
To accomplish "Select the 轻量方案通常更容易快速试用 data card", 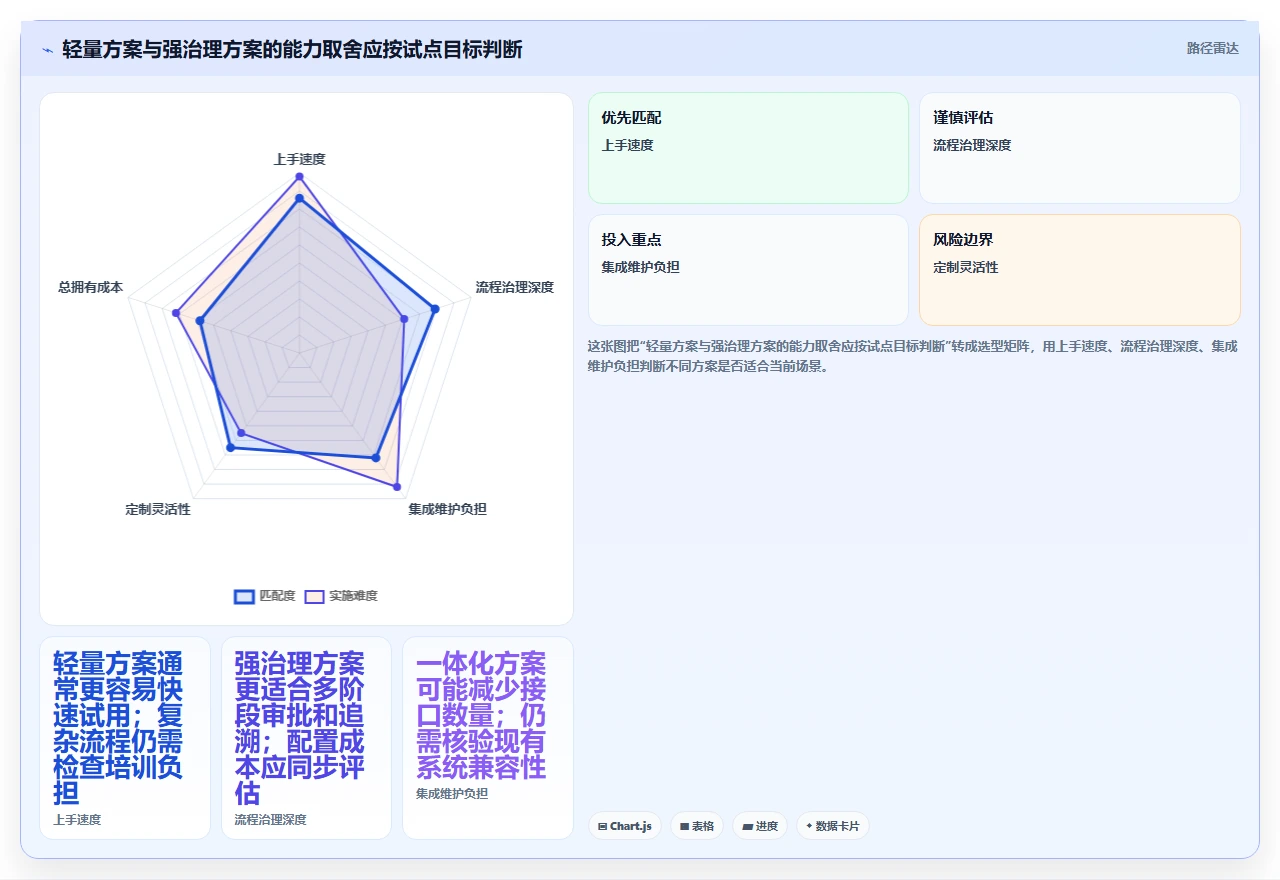I will click(x=125, y=738).
